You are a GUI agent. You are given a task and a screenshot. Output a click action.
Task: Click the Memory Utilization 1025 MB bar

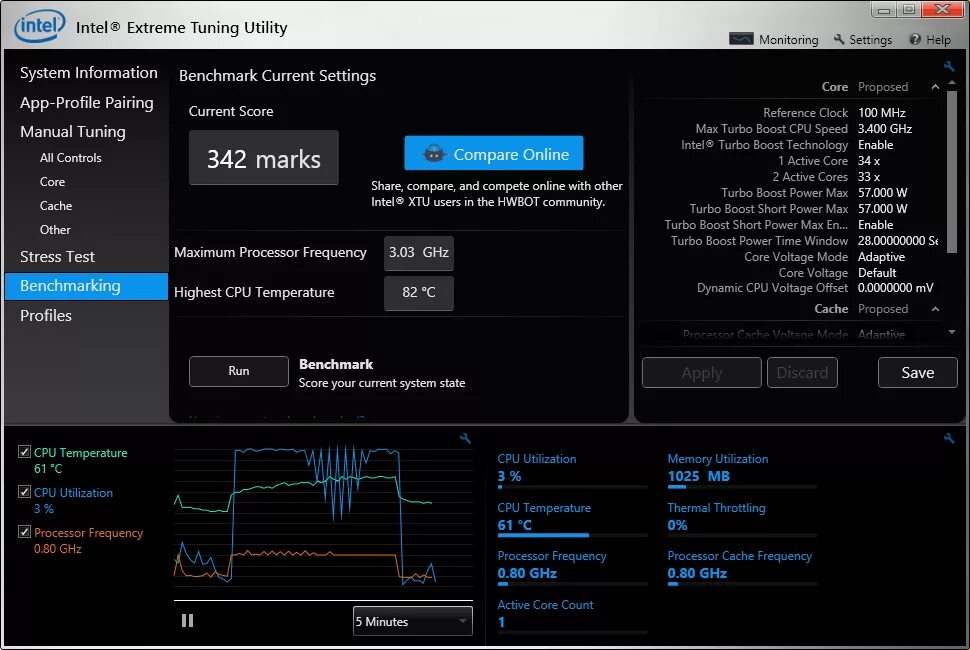point(742,487)
